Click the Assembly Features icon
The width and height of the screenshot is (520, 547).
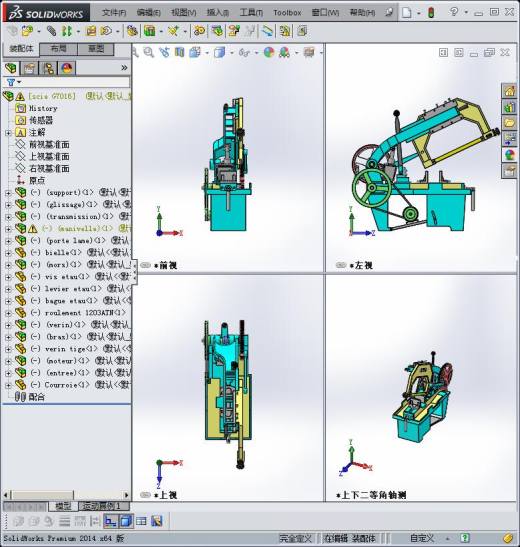[x=149, y=31]
